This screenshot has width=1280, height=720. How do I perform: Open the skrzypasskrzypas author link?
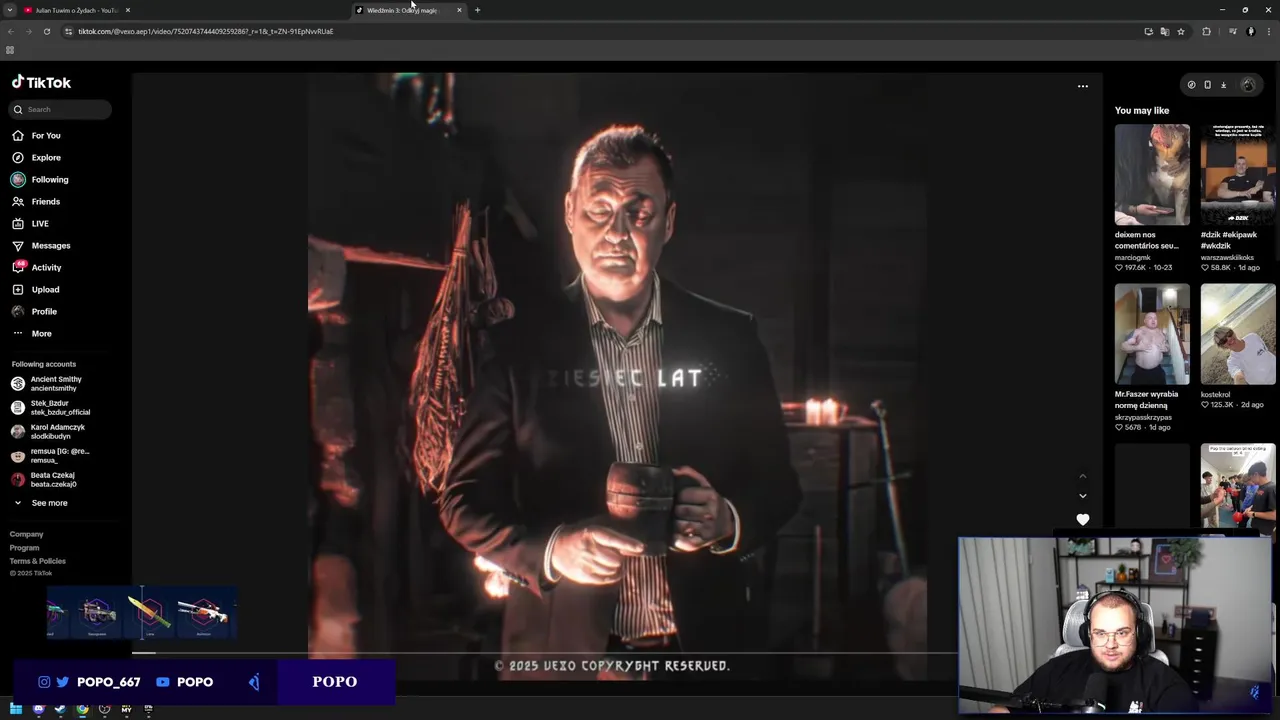click(x=1144, y=416)
